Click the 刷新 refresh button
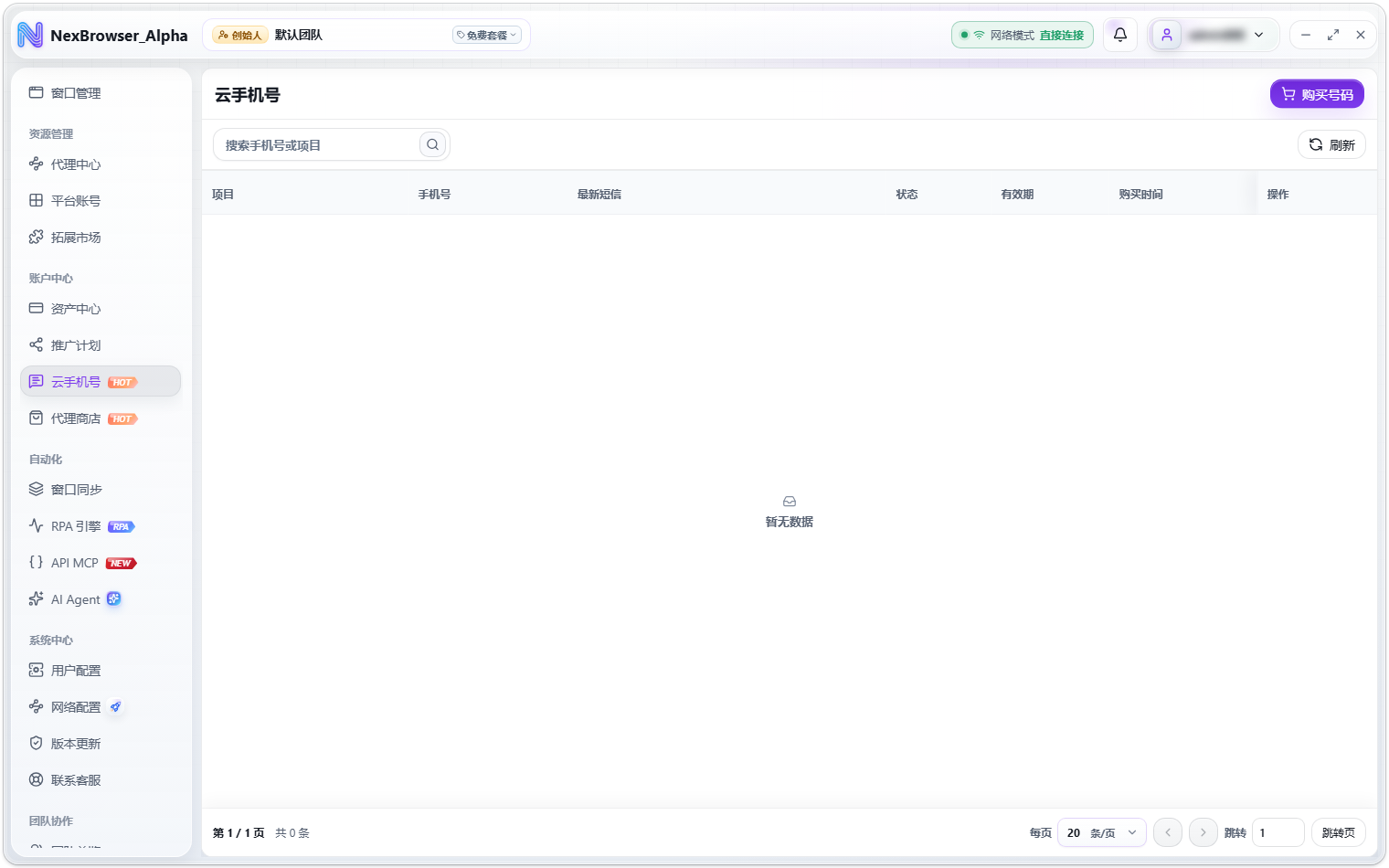Image resolution: width=1389 pixels, height=868 pixels. (1331, 144)
